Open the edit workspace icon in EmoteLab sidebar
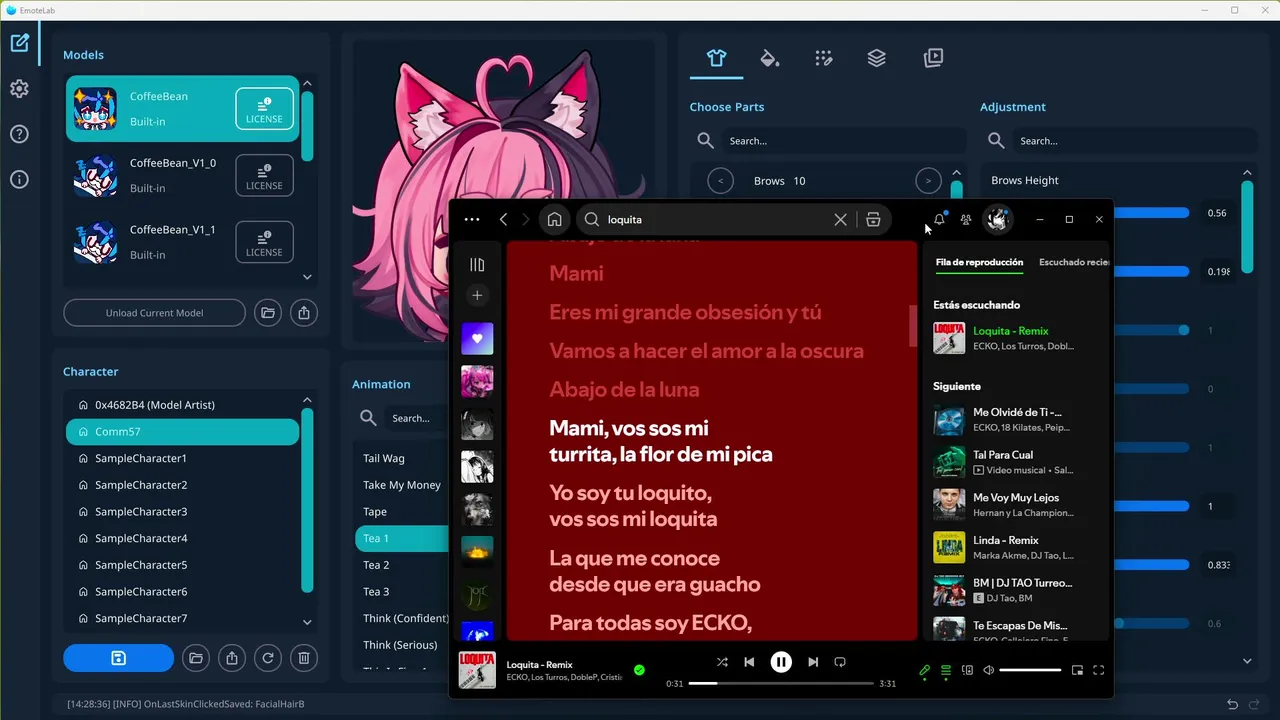The width and height of the screenshot is (1280, 720). [19, 43]
